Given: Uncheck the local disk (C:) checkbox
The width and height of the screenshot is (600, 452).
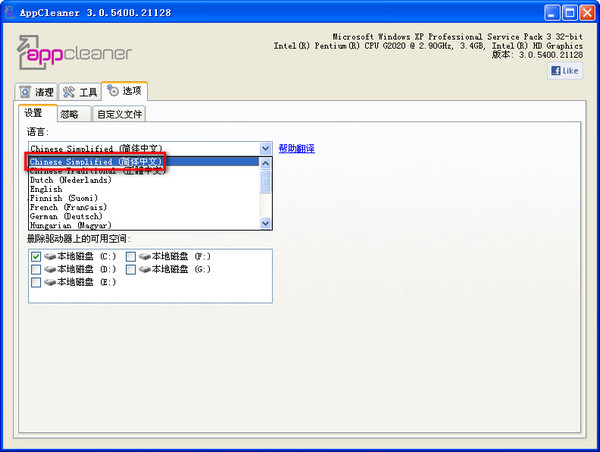Looking at the screenshot, I should [x=36, y=256].
